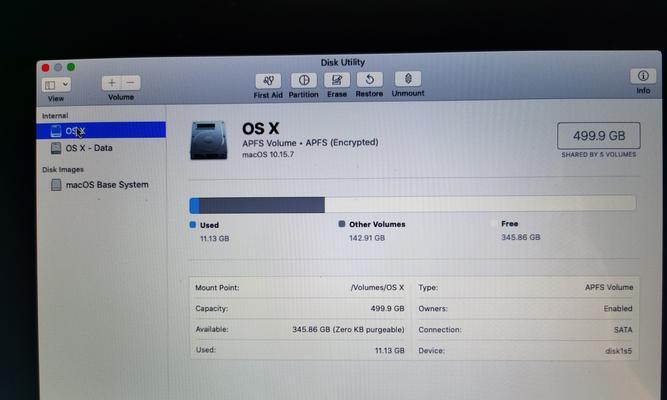
Task: Add a volume with plus button
Action: [x=111, y=83]
